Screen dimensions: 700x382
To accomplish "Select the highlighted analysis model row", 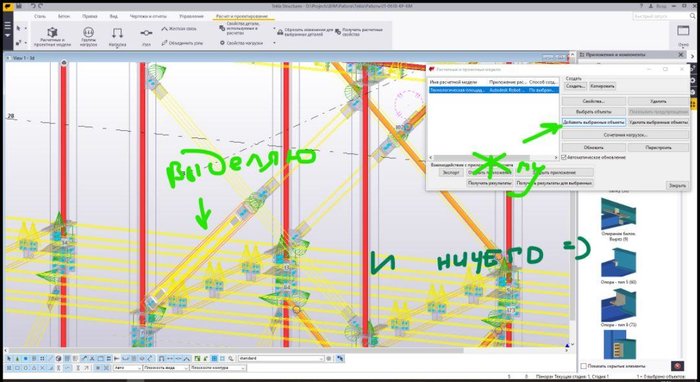I will pos(493,90).
